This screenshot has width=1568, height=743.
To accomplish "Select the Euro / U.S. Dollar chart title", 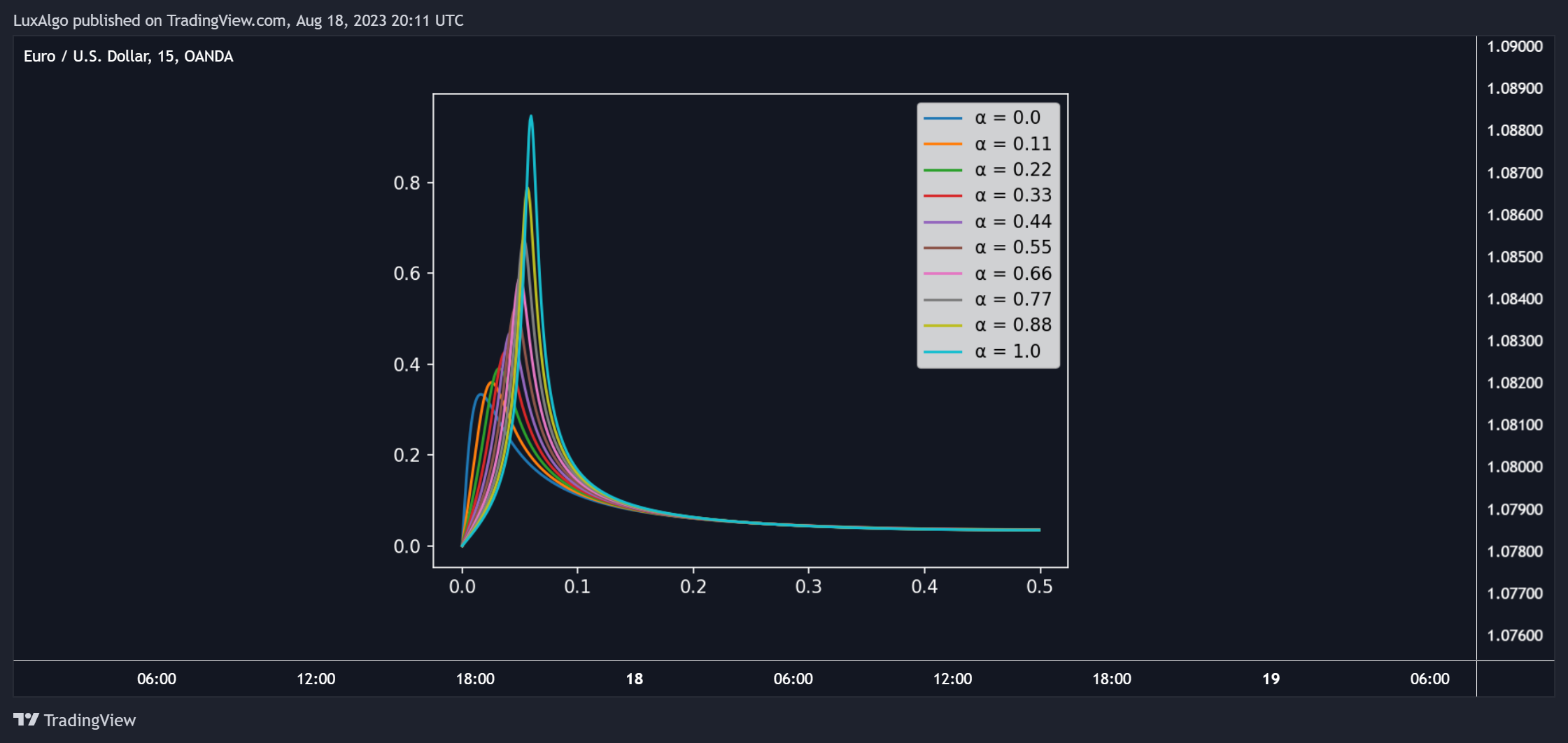I will point(128,56).
